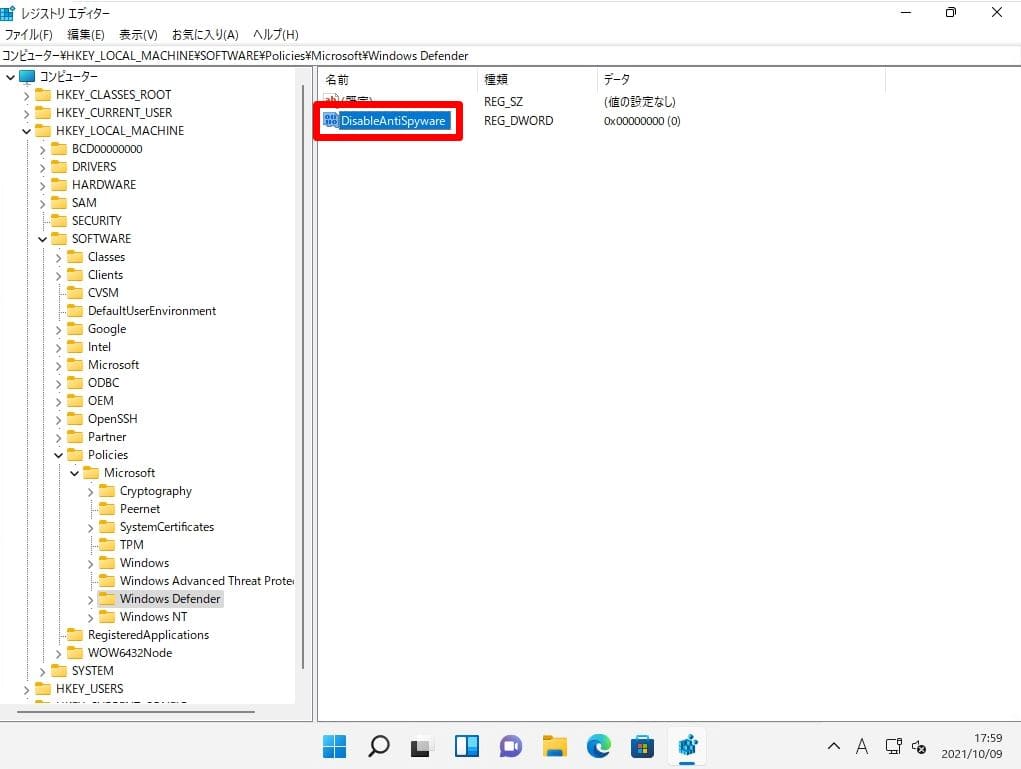The image size is (1021, 769).
Task: Select the SystemCertificates key
Action: pyautogui.click(x=167, y=527)
